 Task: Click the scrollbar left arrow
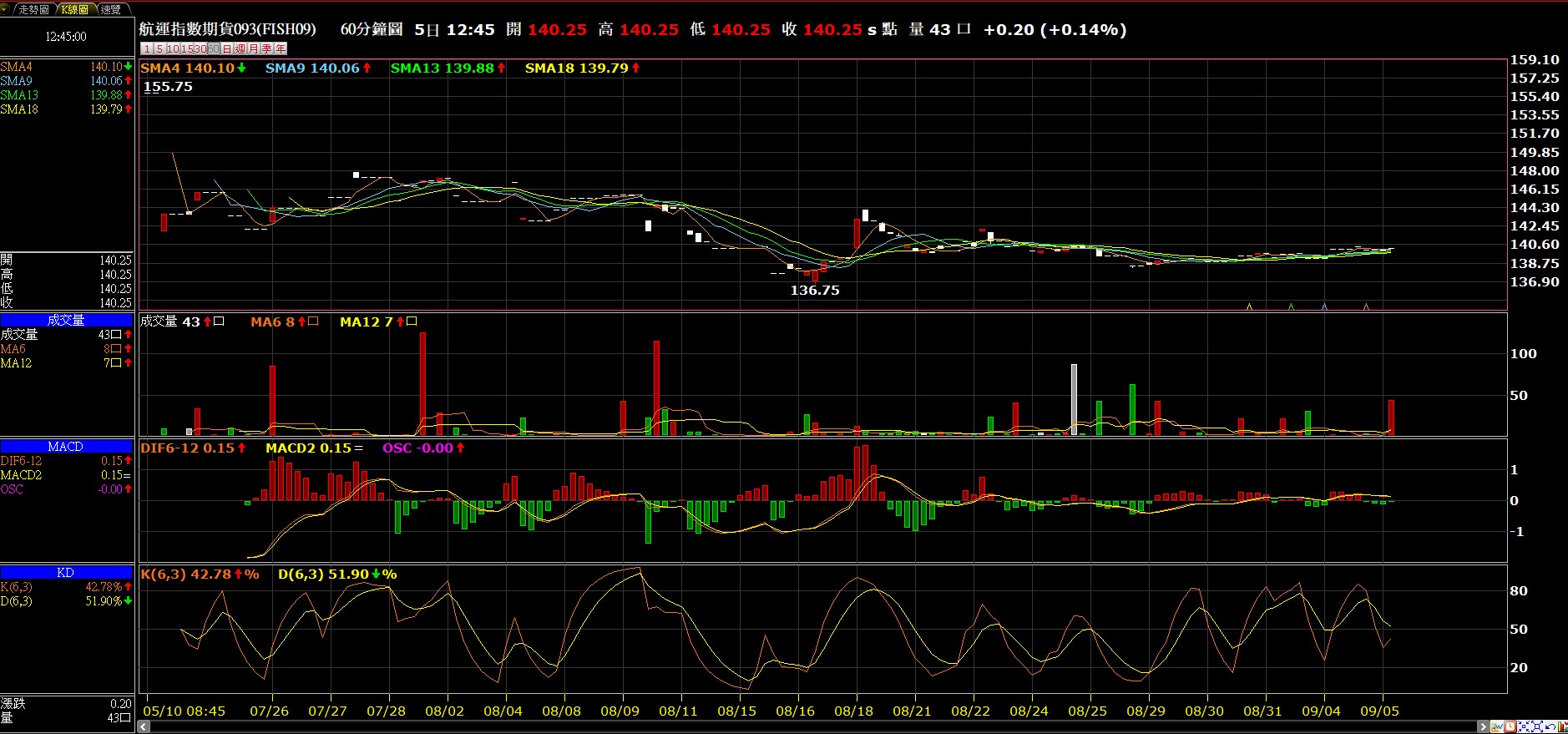pyautogui.click(x=144, y=727)
